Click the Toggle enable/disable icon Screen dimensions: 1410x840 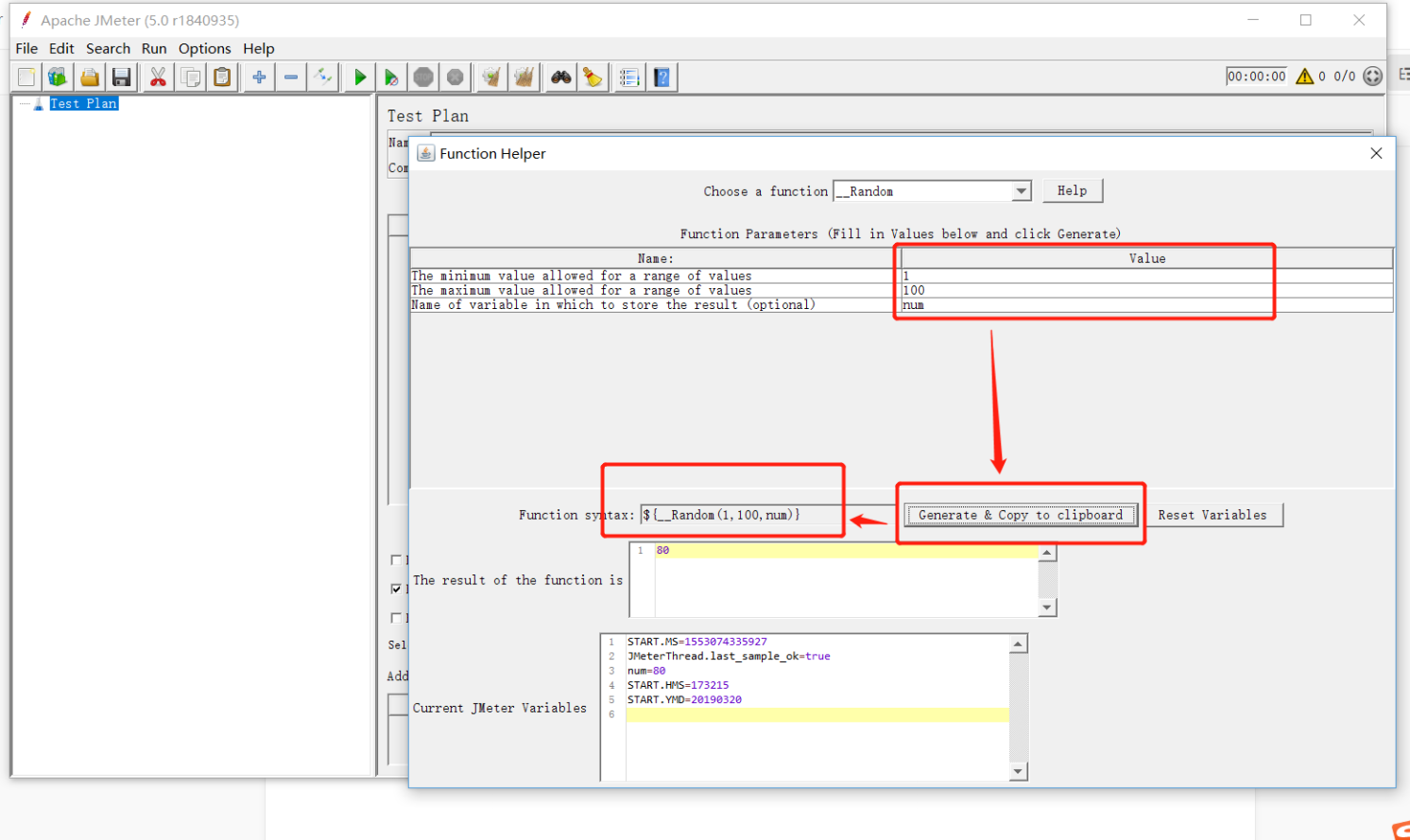(x=323, y=77)
